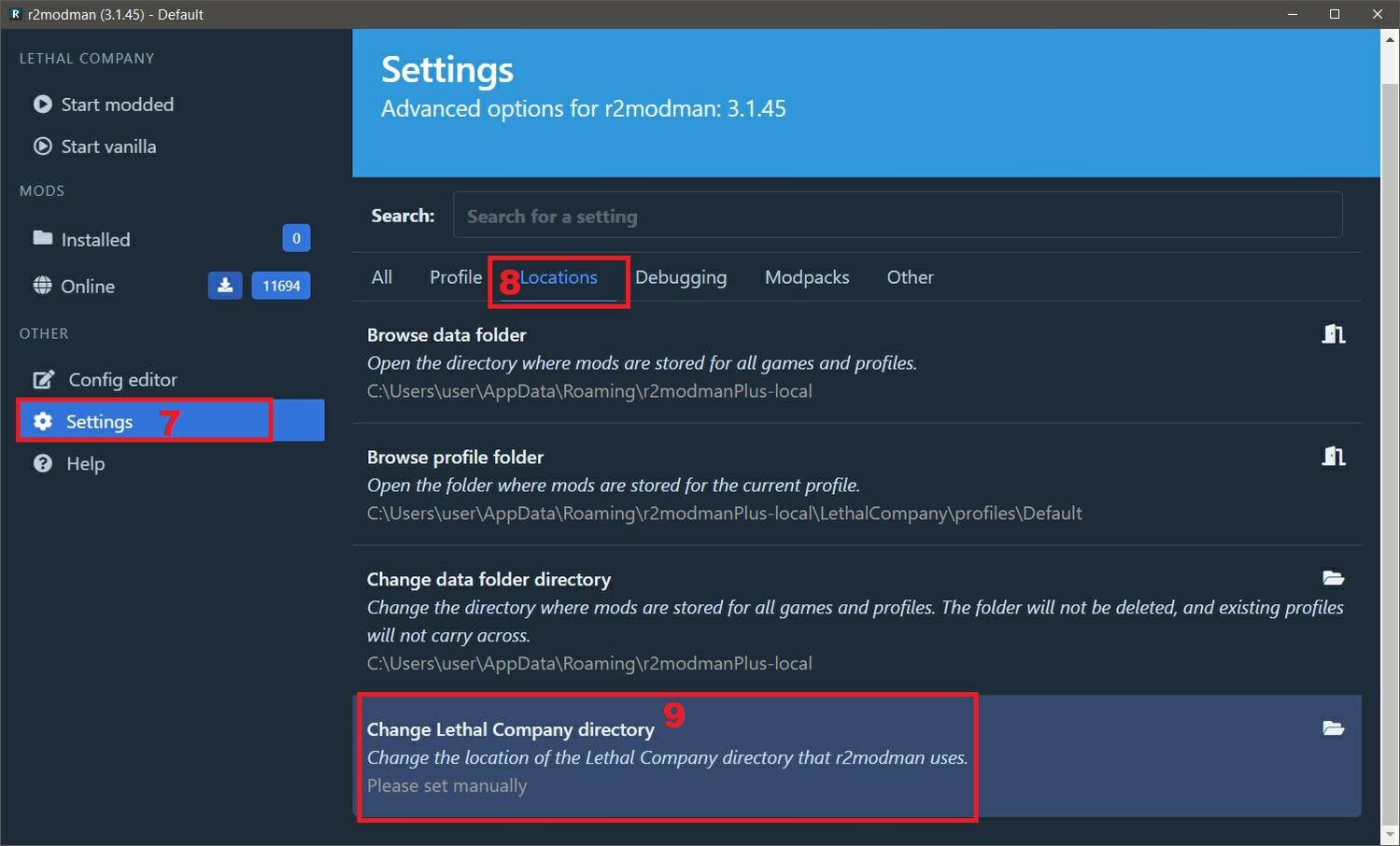Open the Online mods browser
The width and height of the screenshot is (1400, 846).
coord(88,286)
